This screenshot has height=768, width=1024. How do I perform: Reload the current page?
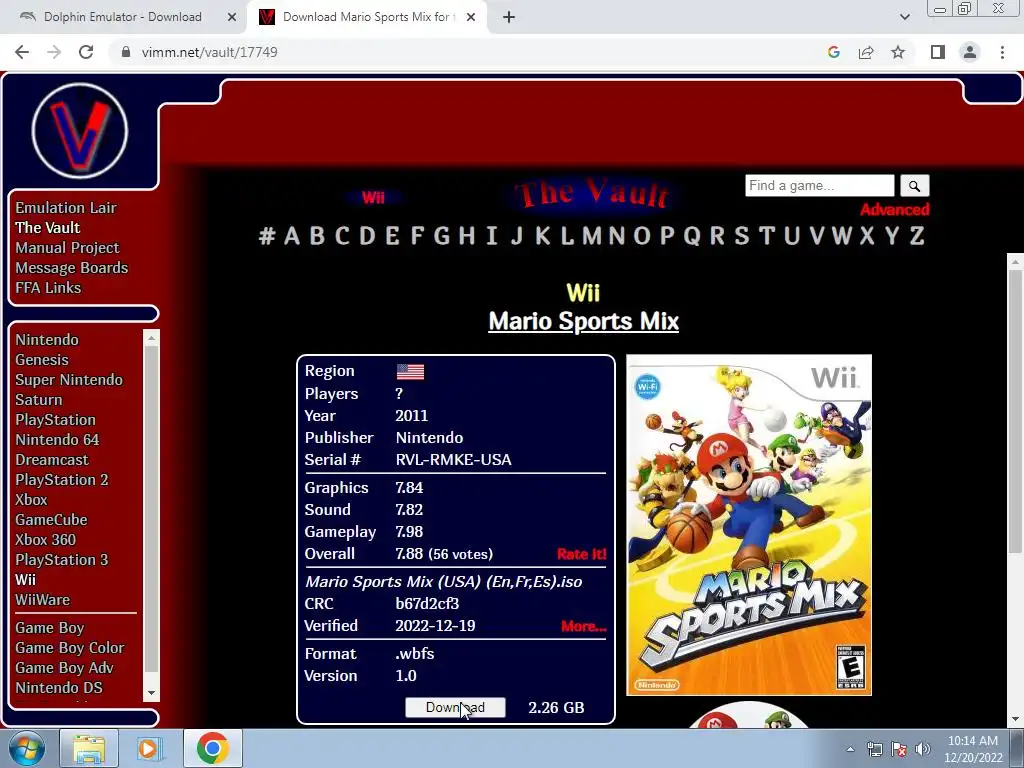tap(86, 52)
